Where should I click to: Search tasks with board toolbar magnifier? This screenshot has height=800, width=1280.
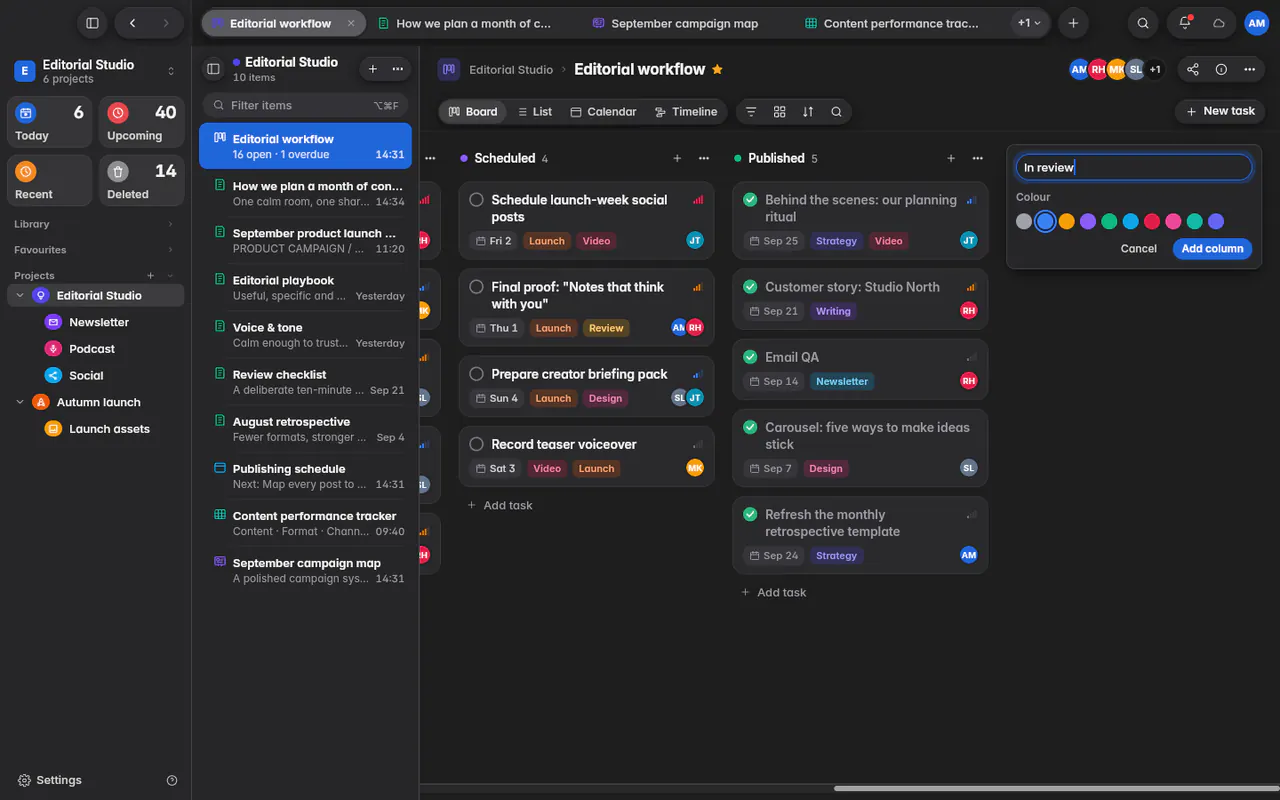coord(836,112)
